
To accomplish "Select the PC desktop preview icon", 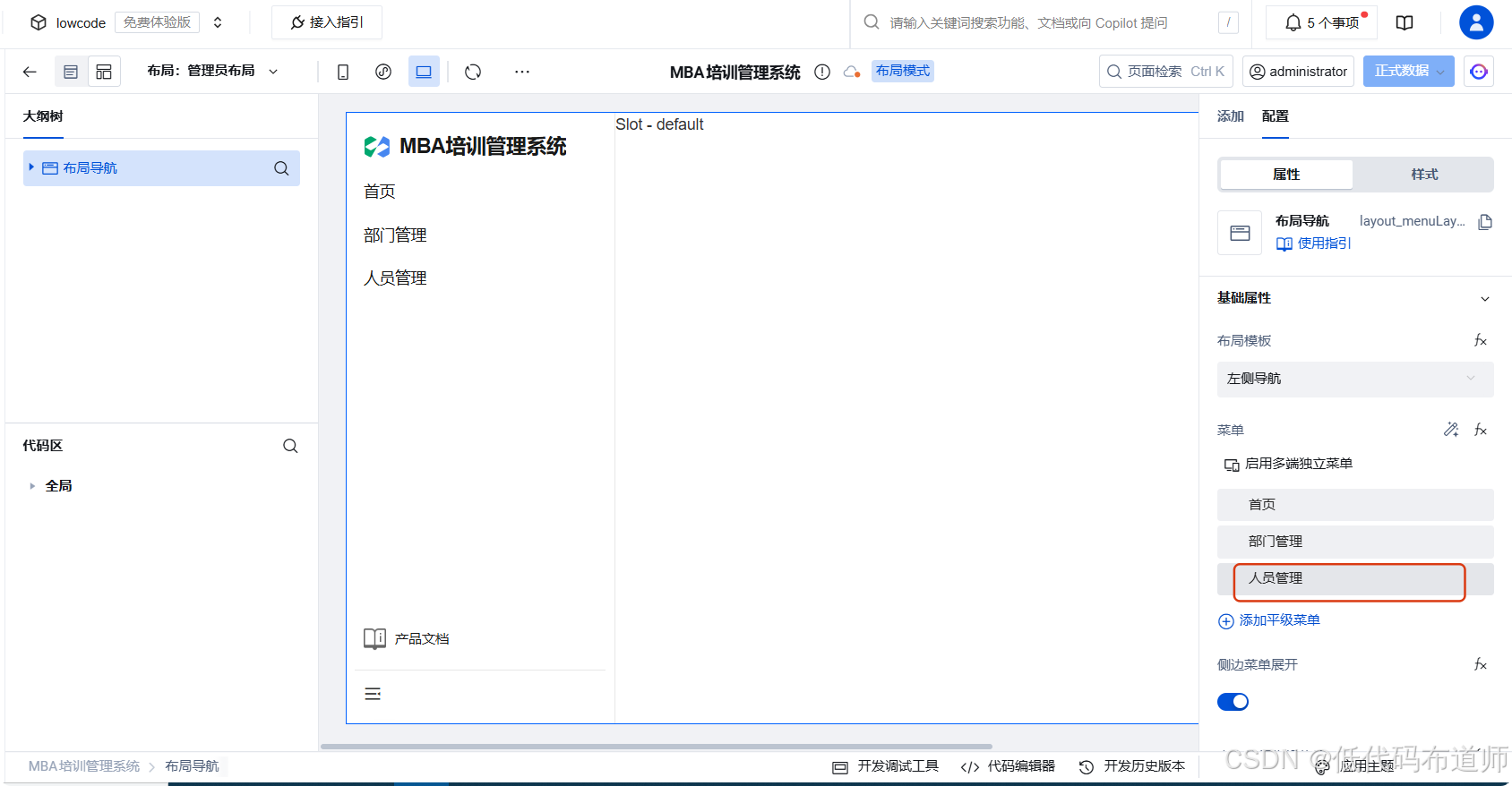I will pos(424,72).
